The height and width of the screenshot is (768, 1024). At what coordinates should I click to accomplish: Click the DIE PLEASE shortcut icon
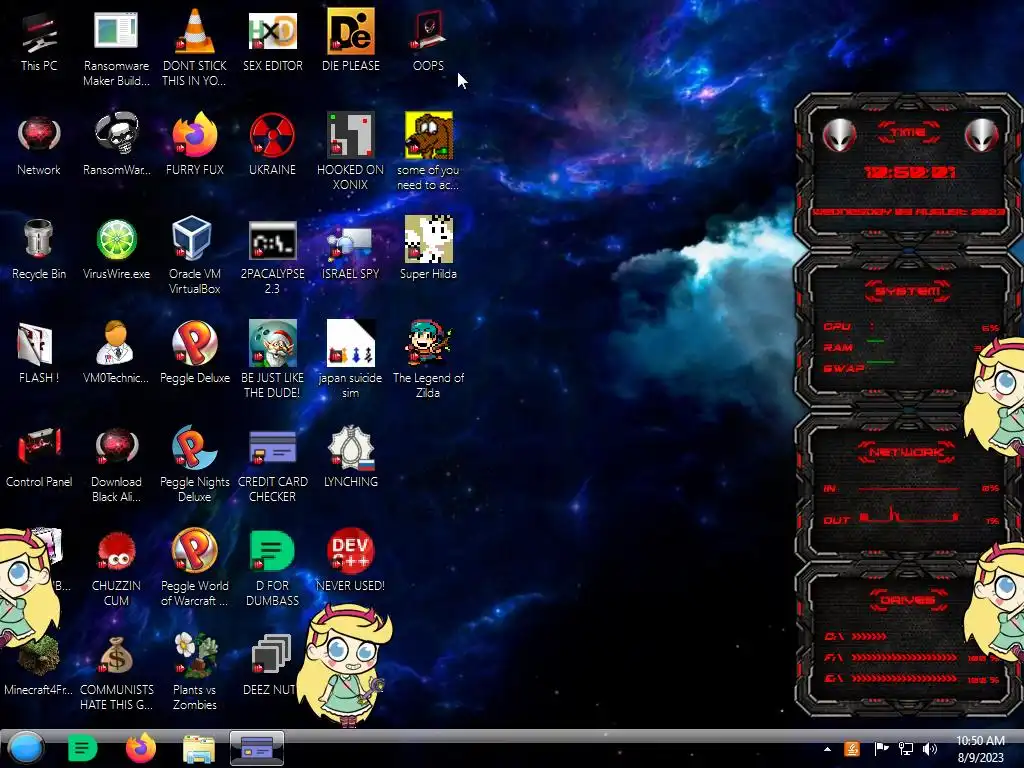coord(351,31)
